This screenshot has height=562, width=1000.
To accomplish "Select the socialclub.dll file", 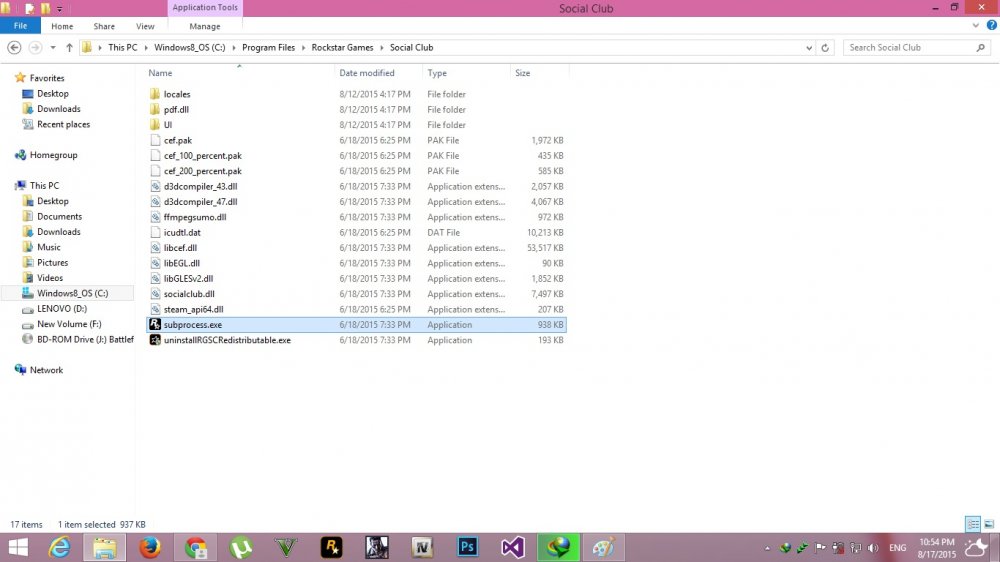I will point(189,293).
